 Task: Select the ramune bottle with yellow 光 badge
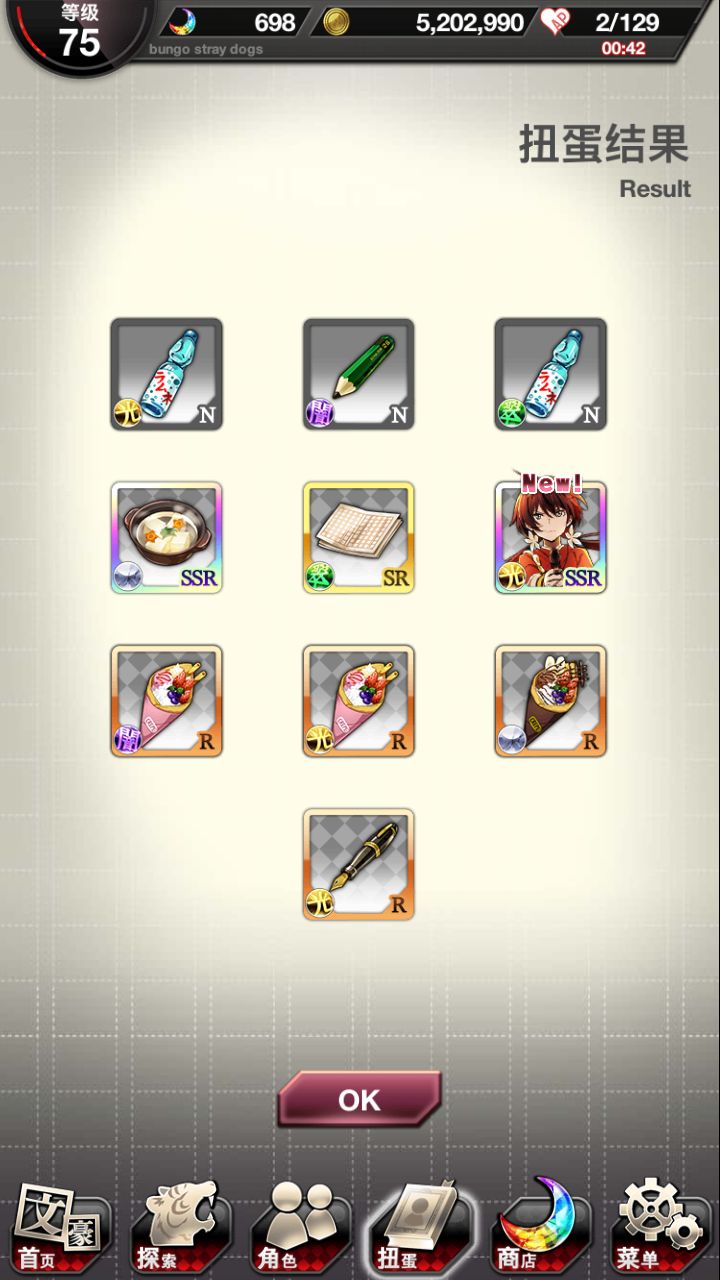[x=167, y=374]
